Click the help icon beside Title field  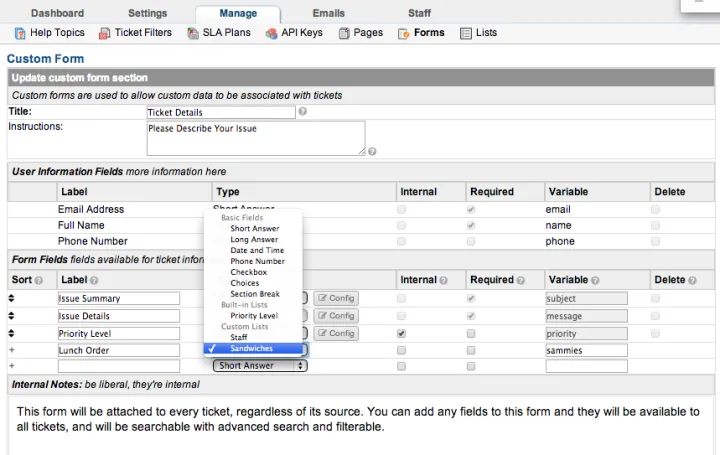[x=303, y=112]
